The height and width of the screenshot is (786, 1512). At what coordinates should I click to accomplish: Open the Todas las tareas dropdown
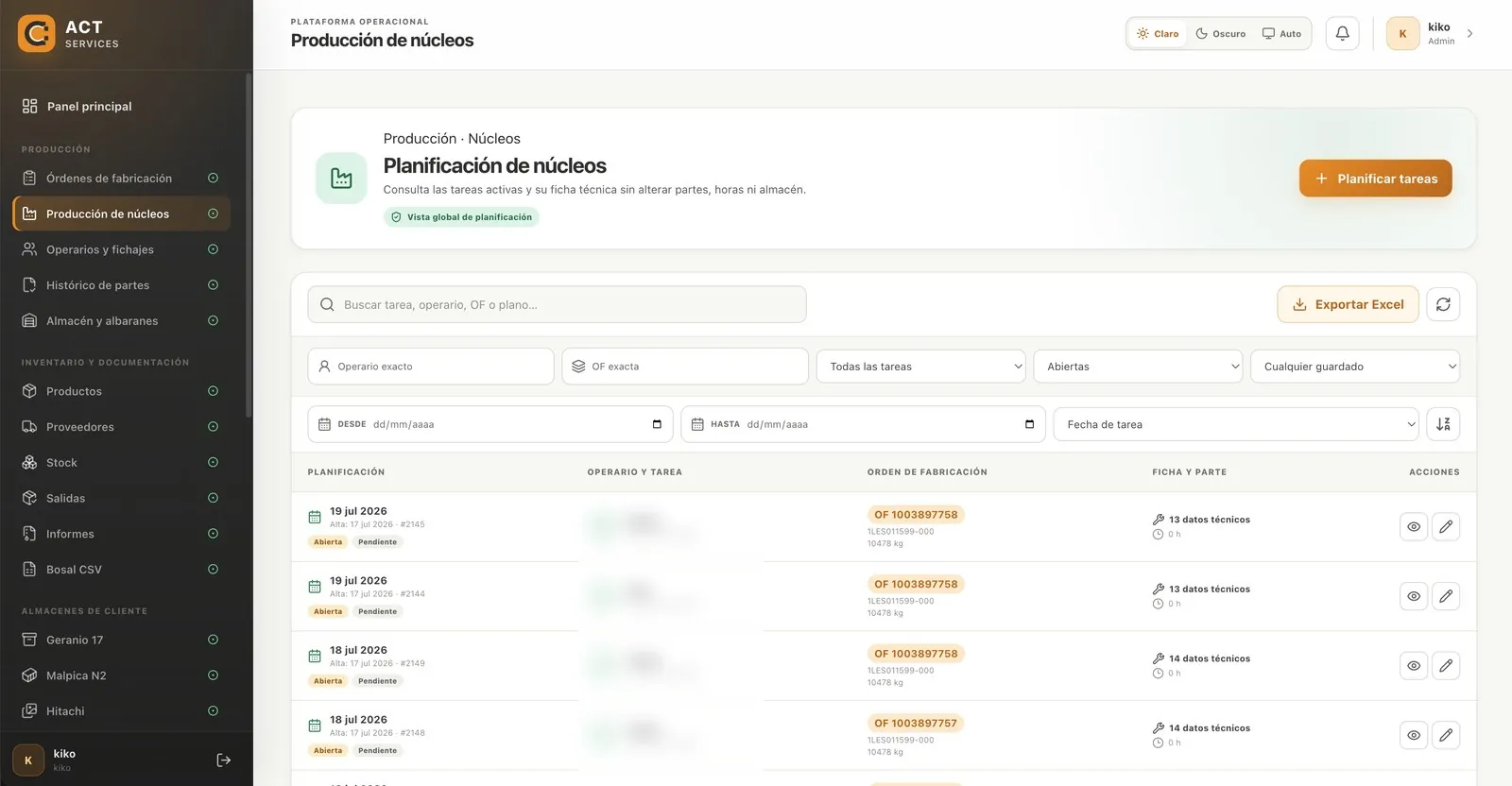pyautogui.click(x=920, y=367)
